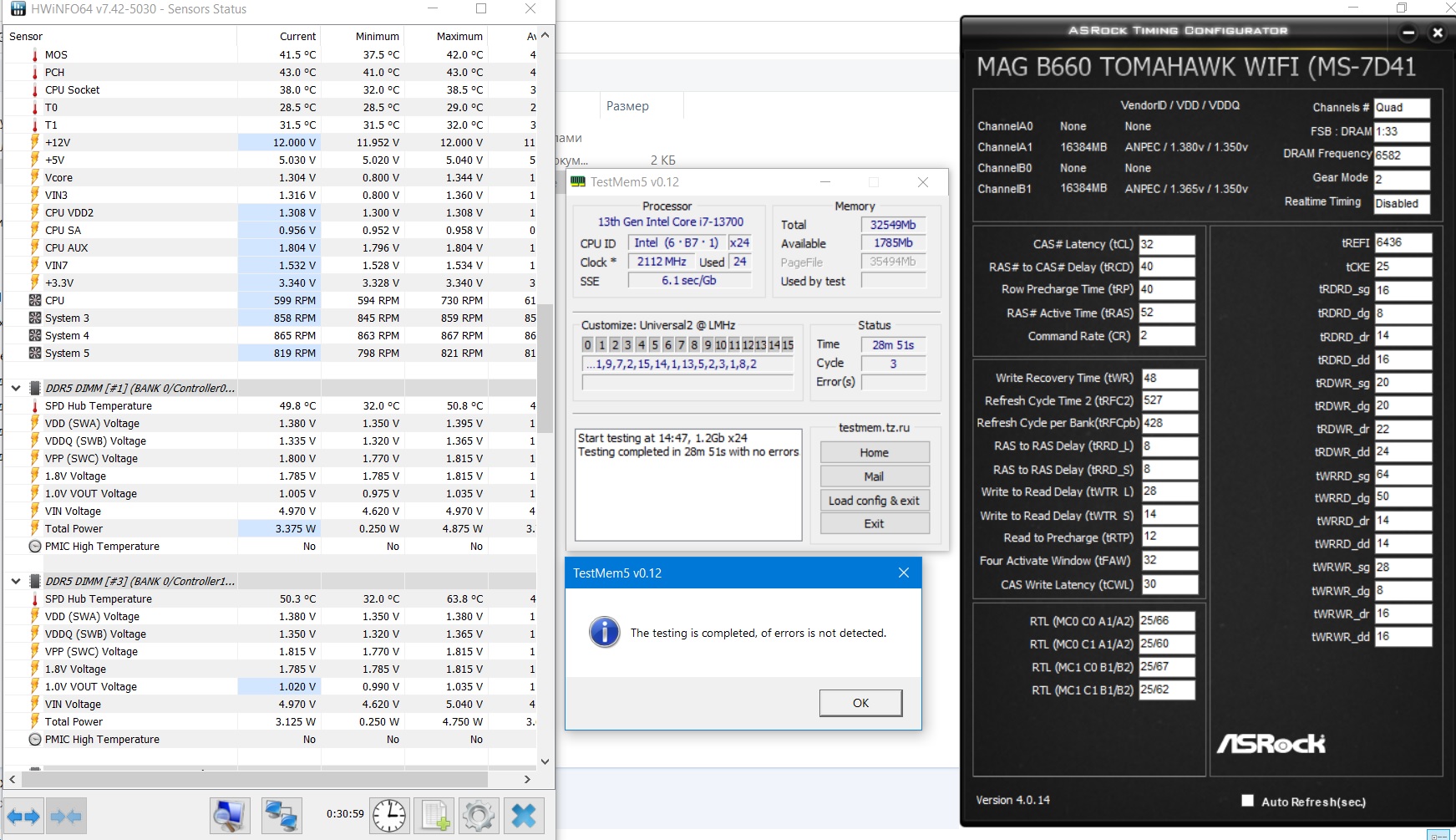Click the networked computers icon in HWiNFO toolbar

tap(281, 816)
